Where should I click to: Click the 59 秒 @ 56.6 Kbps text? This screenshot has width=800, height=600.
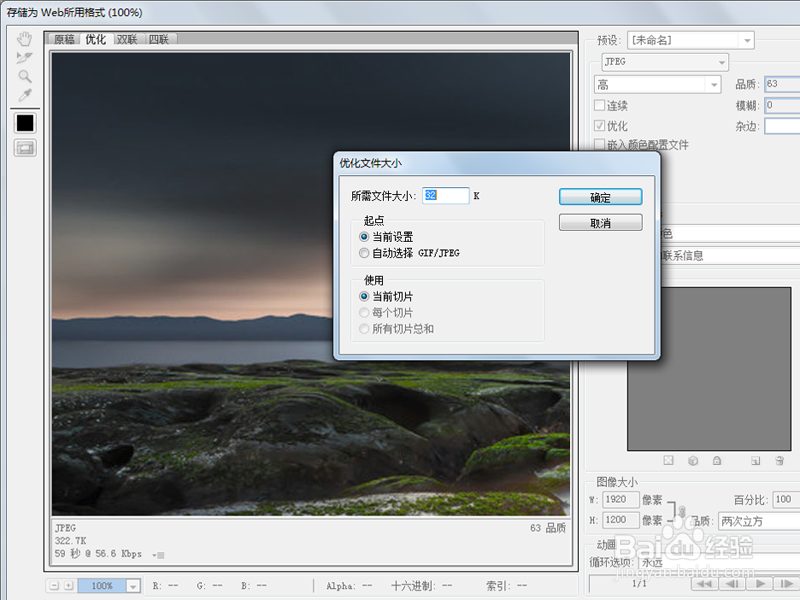pyautogui.click(x=98, y=554)
